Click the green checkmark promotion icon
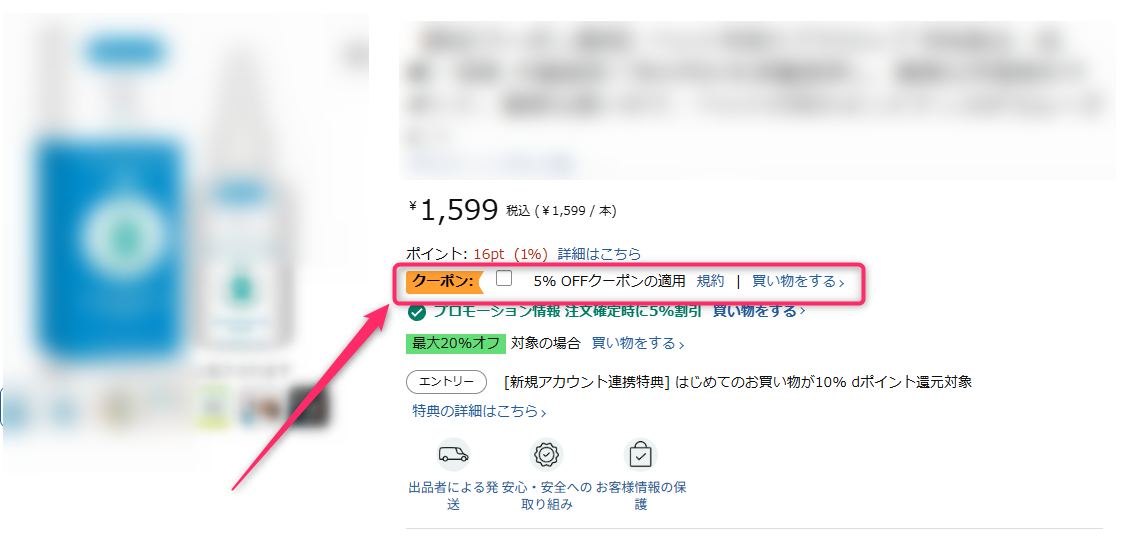 417,312
